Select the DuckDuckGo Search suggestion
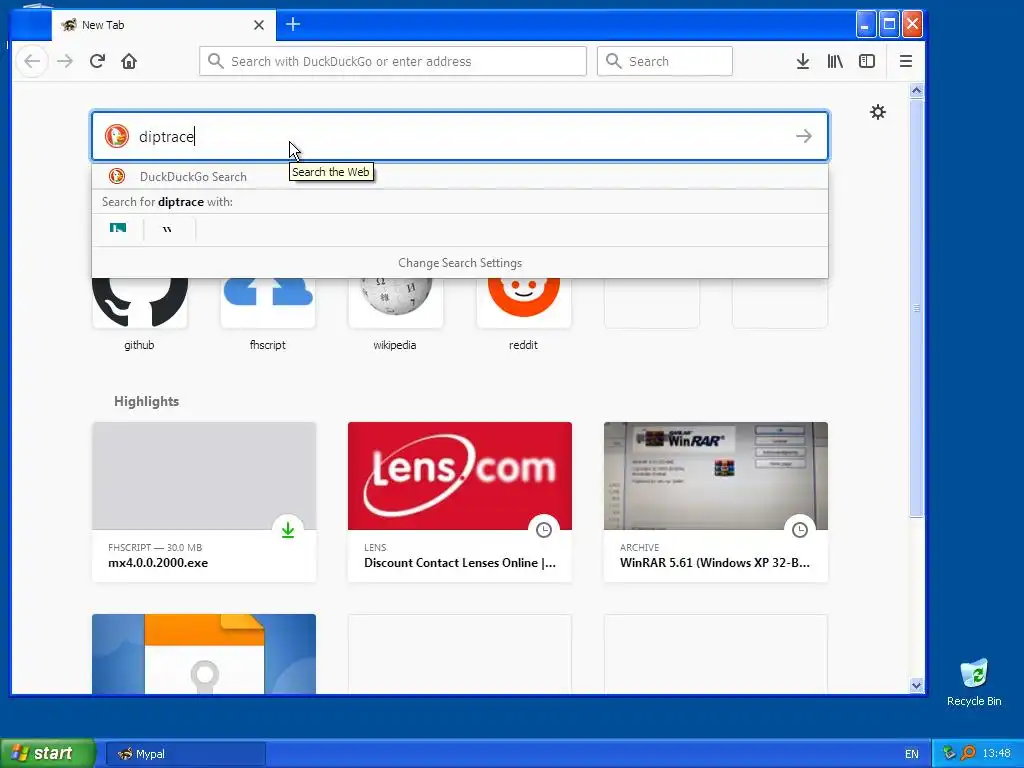1024x768 pixels. [x=460, y=176]
